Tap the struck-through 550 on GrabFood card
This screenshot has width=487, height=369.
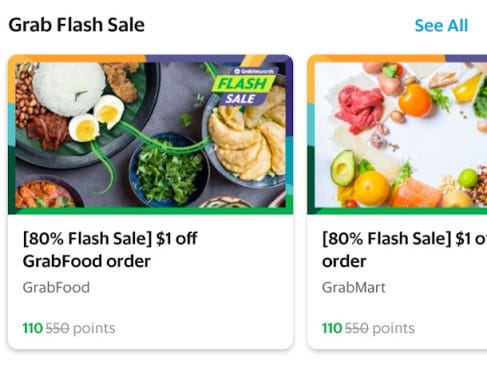[x=57, y=328]
